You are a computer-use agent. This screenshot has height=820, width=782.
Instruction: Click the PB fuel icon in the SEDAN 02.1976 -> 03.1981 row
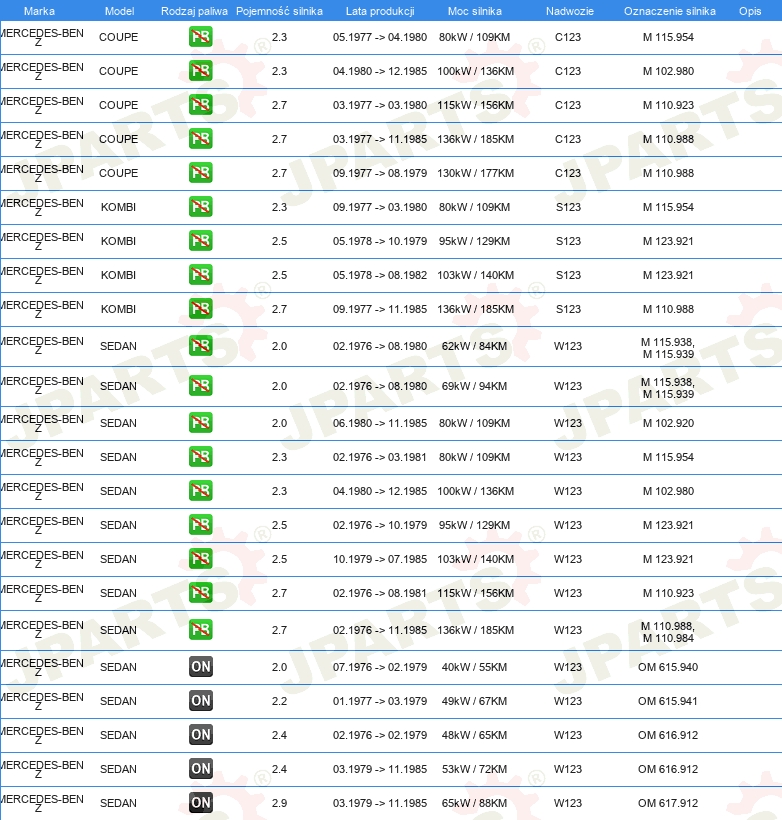tap(201, 457)
